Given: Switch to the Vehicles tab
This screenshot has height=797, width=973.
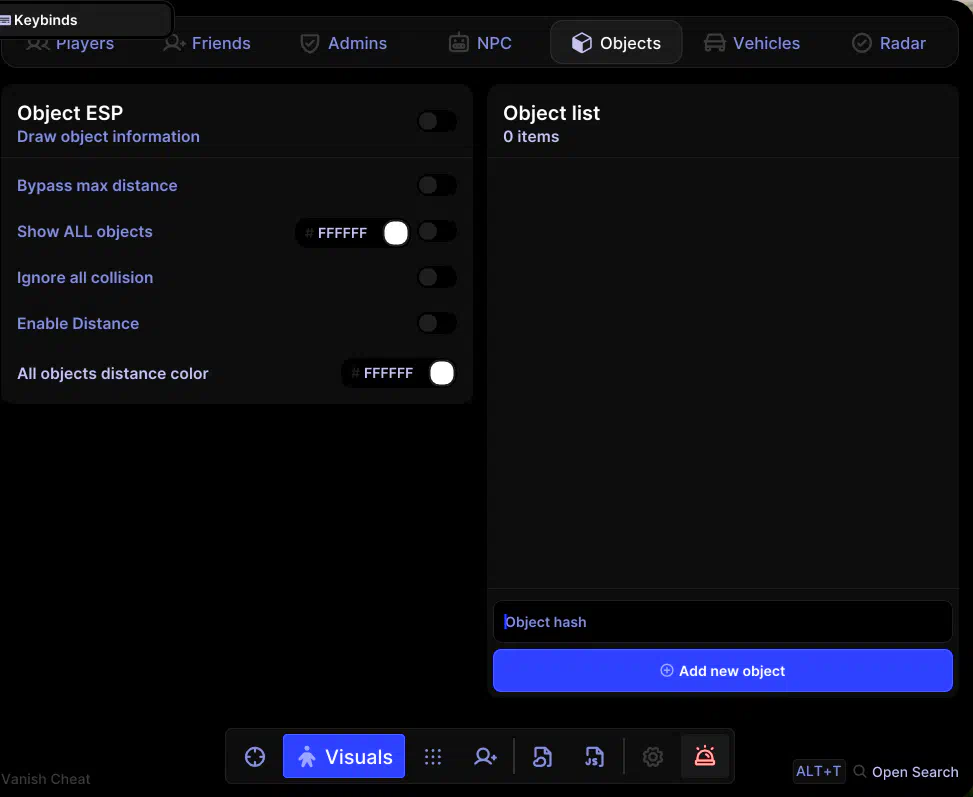Looking at the screenshot, I should coord(753,43).
